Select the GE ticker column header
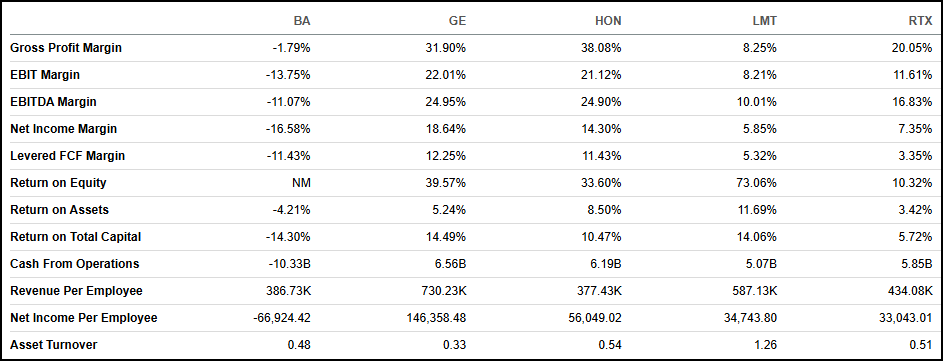This screenshot has height=361, width=943. pos(458,21)
